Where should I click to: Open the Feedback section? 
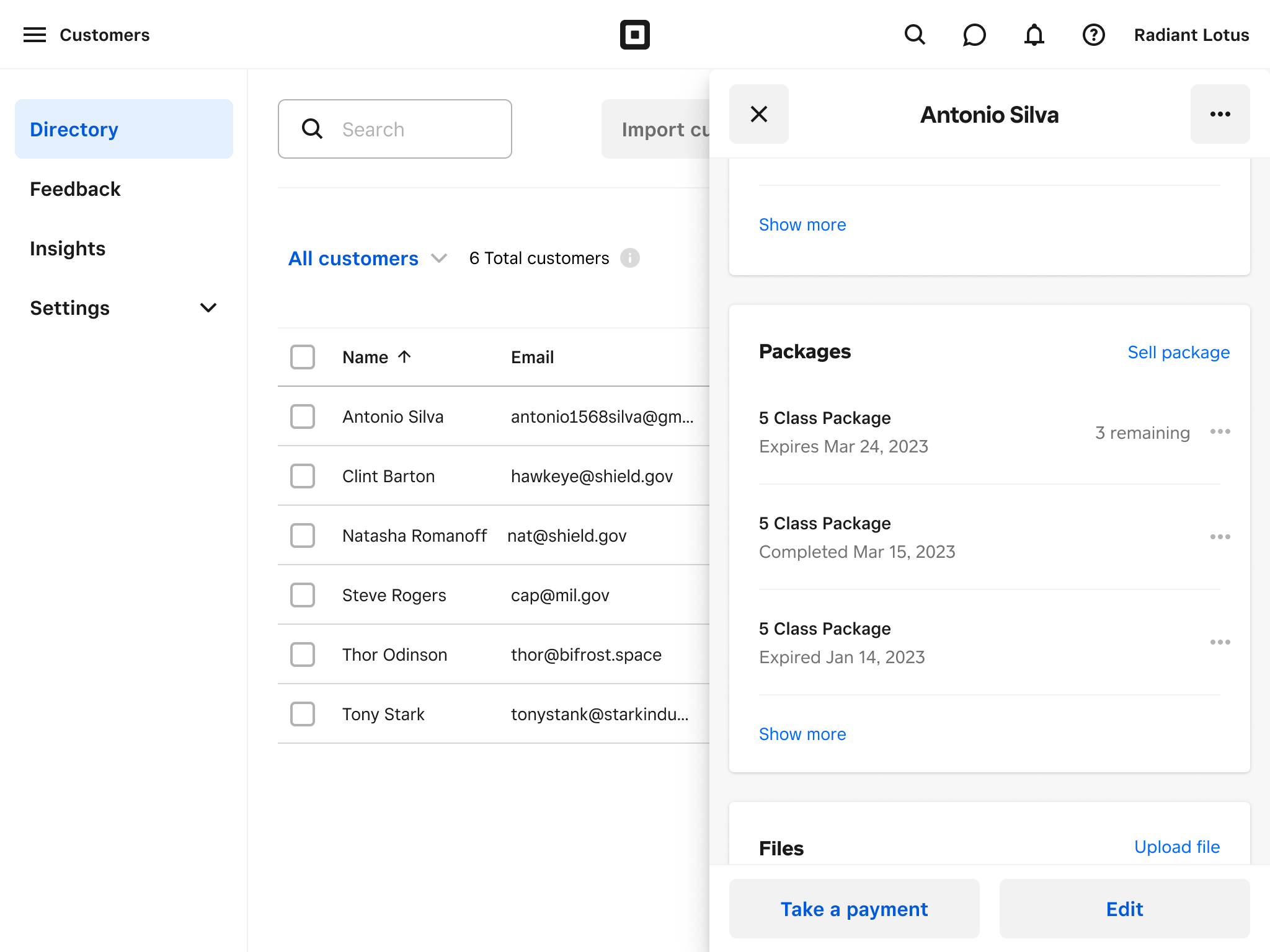(75, 189)
